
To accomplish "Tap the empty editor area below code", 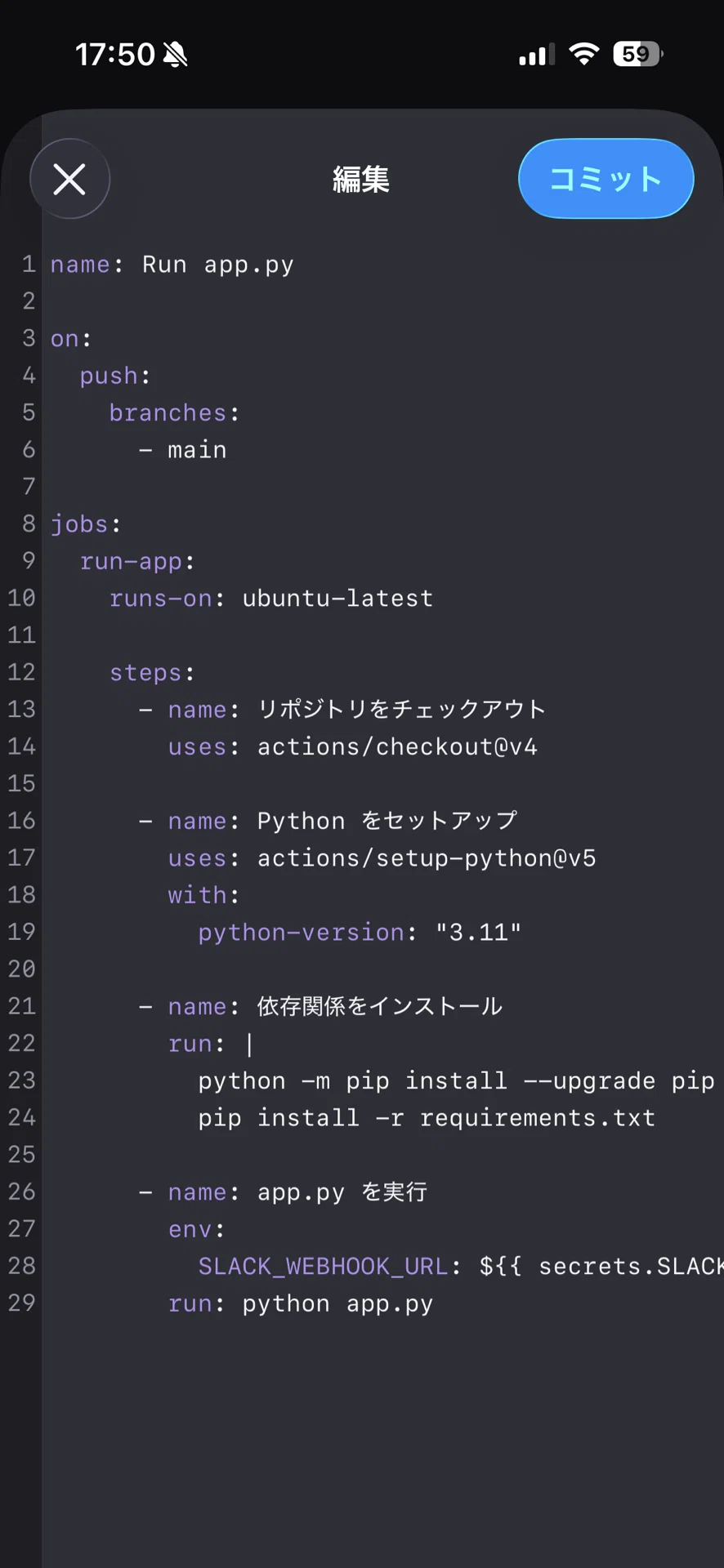I will click(382, 1445).
